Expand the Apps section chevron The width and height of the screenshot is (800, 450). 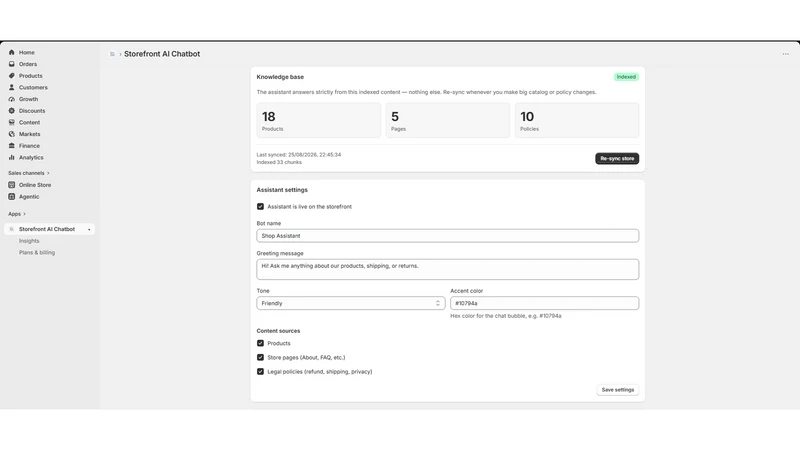tap(24, 214)
